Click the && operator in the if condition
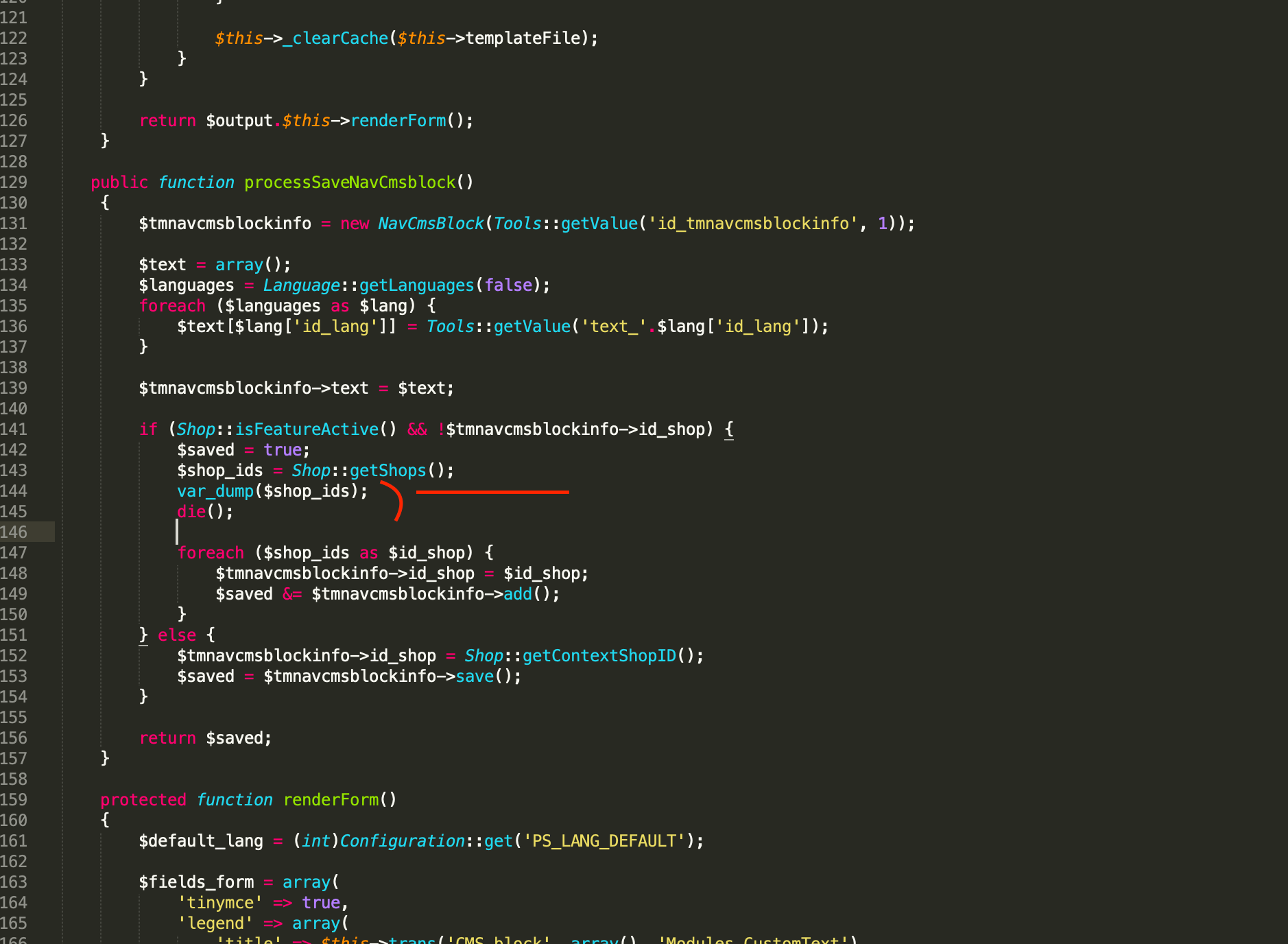The height and width of the screenshot is (944, 1288). tap(417, 429)
